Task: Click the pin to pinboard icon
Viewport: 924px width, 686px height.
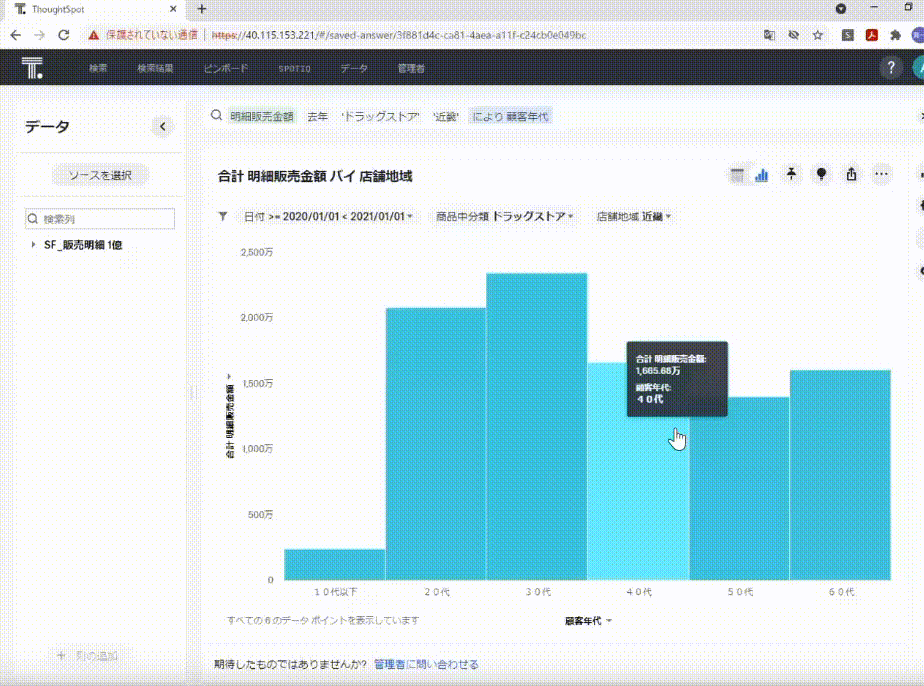Action: pos(791,174)
